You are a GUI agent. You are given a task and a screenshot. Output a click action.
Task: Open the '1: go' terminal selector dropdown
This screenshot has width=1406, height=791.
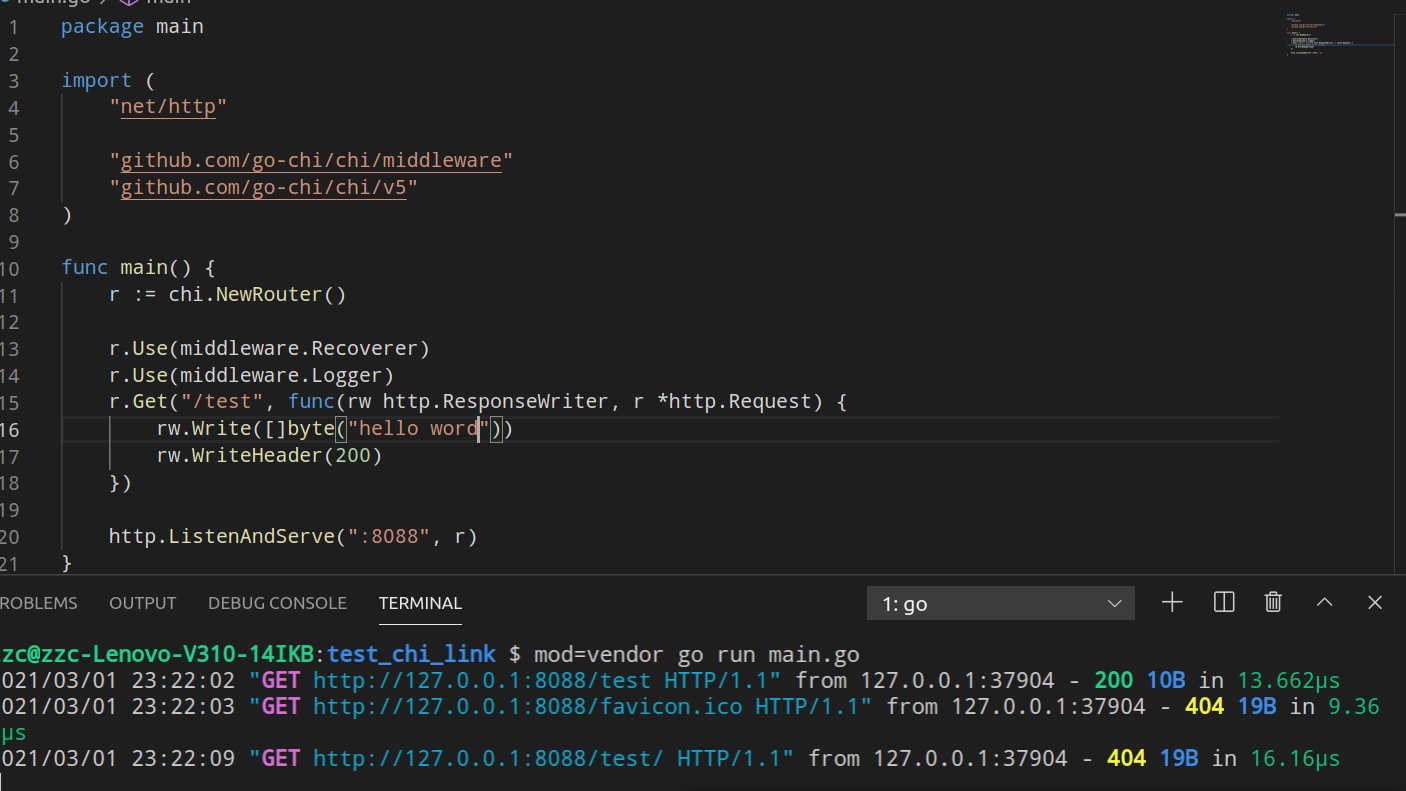1001,604
